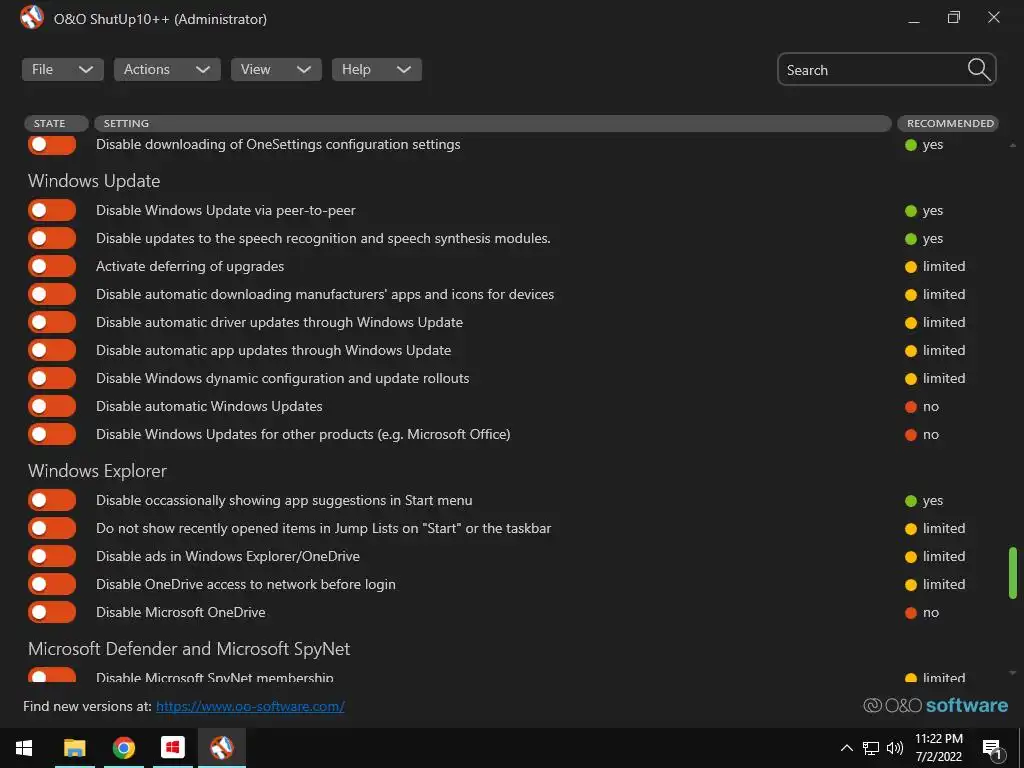Toggle app suggestions in Start menu switch
1024x768 pixels.
tap(52, 500)
